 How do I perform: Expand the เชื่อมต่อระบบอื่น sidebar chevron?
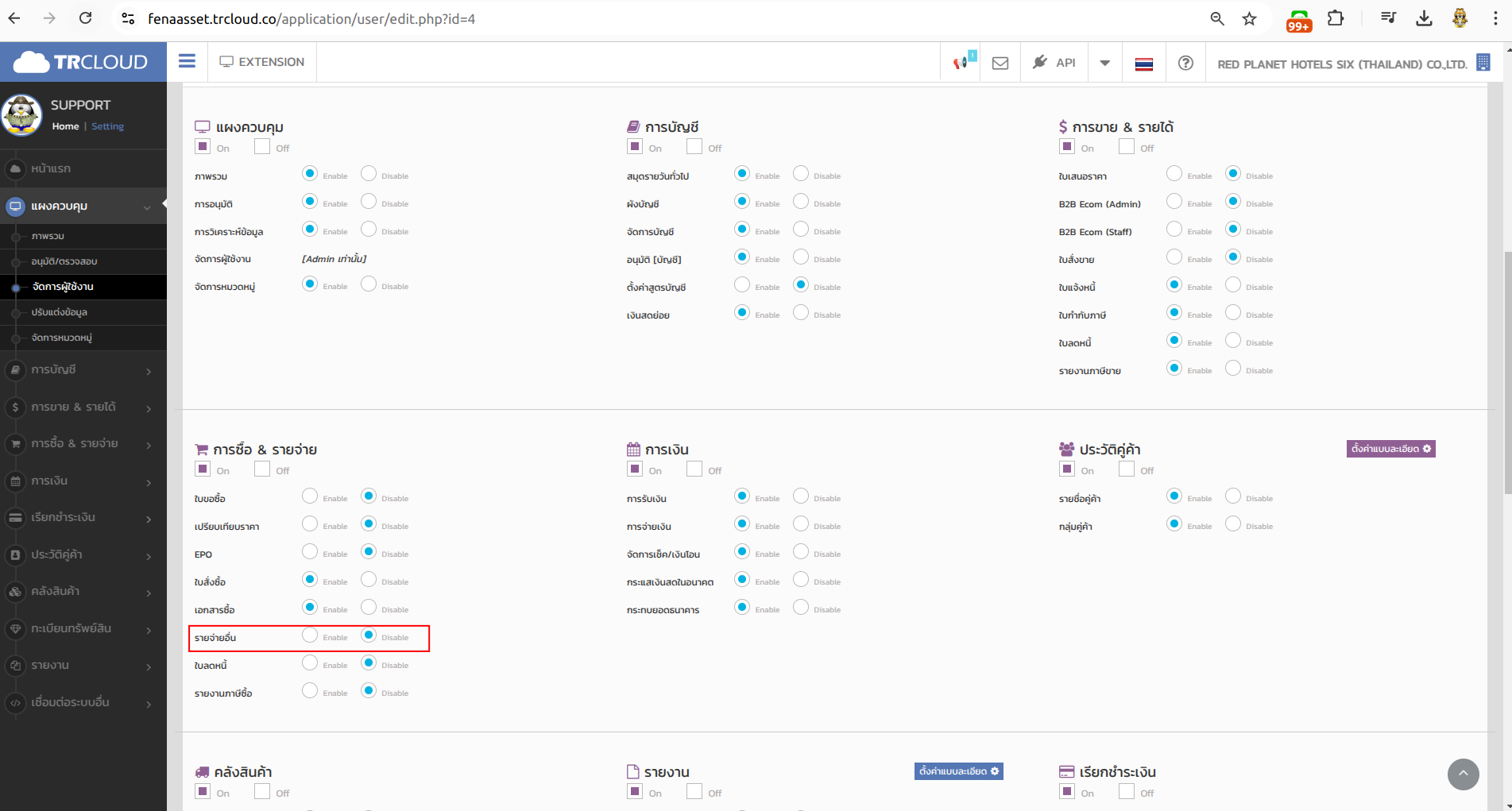coord(149,704)
